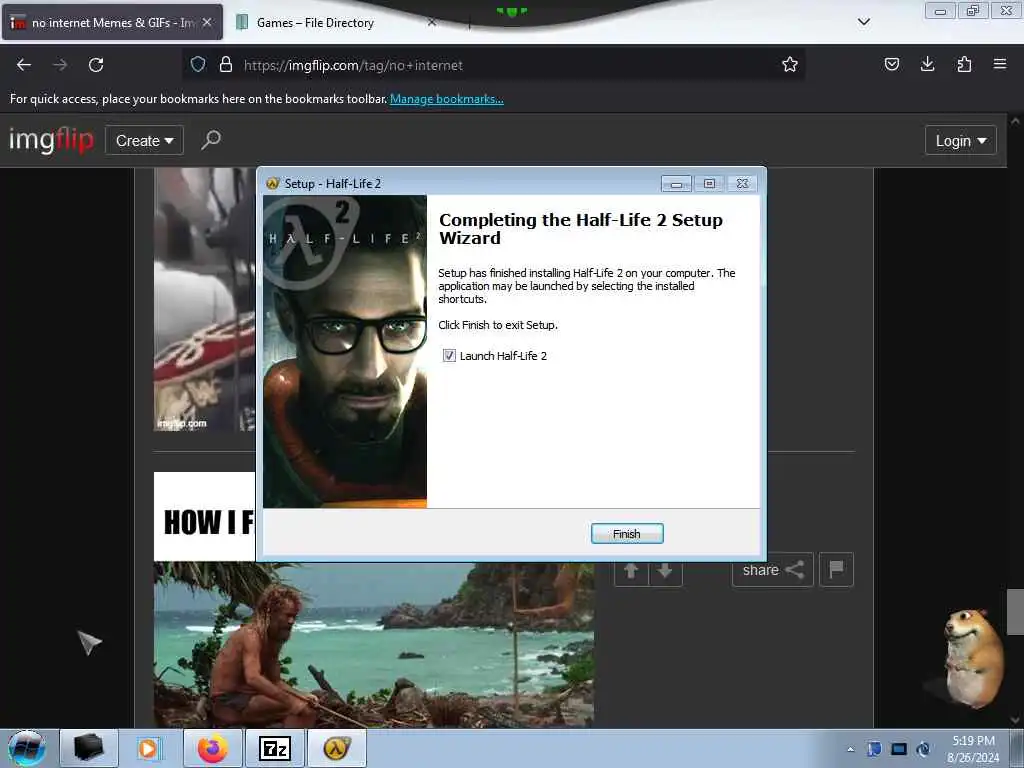Click the browser forward arrow
This screenshot has width=1024, height=768.
60,65
